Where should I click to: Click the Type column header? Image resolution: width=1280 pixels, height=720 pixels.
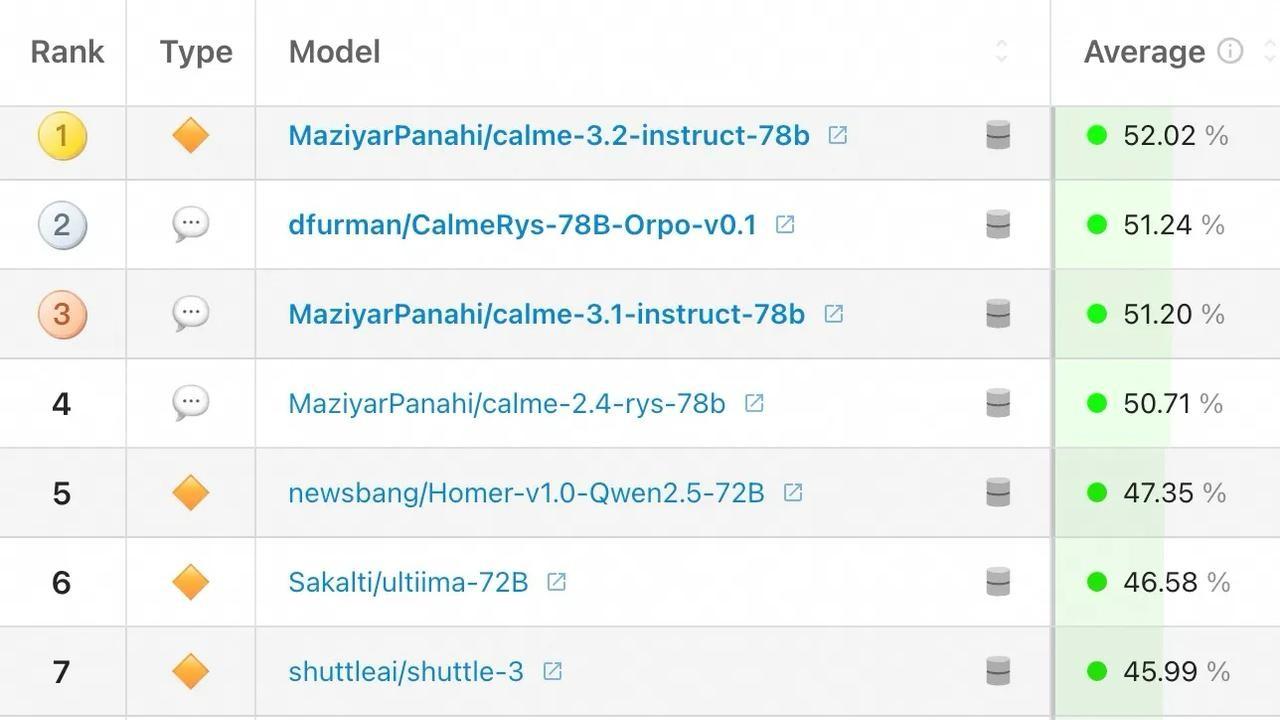click(196, 52)
